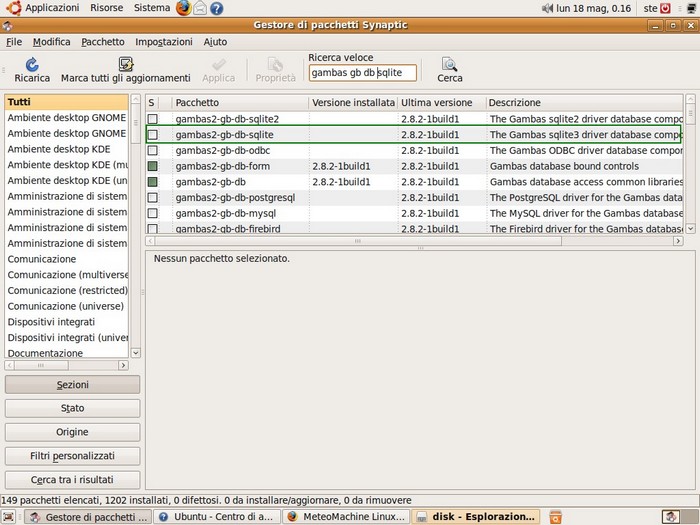700x525 pixels.
Task: Open the help launcher in top panel
Action: [217, 8]
